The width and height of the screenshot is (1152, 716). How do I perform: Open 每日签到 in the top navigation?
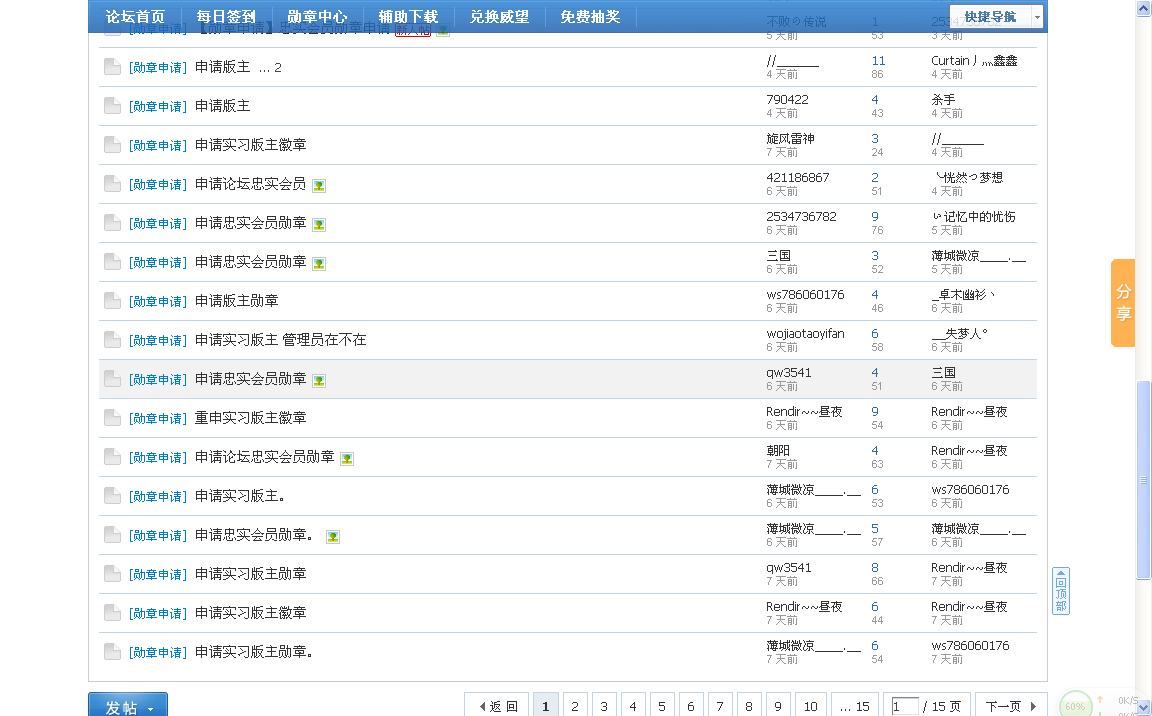coord(226,16)
